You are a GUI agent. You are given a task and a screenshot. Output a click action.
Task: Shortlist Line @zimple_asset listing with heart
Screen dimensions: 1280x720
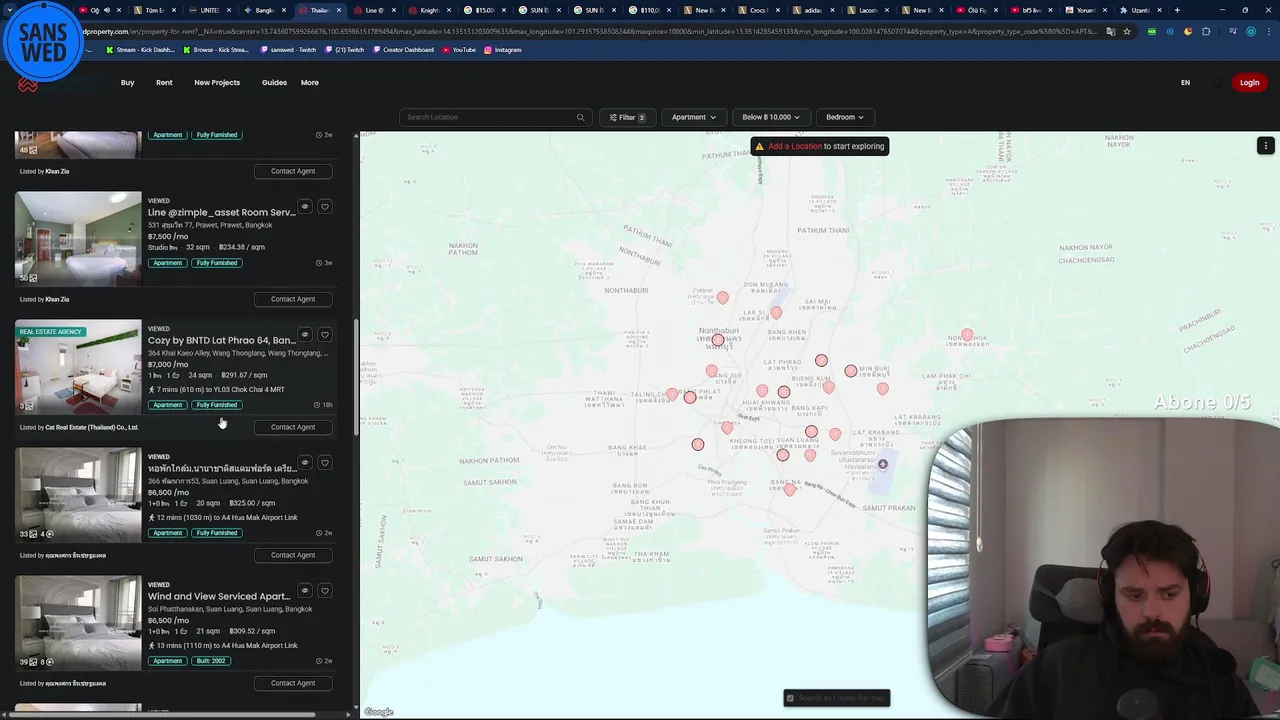[x=325, y=207]
